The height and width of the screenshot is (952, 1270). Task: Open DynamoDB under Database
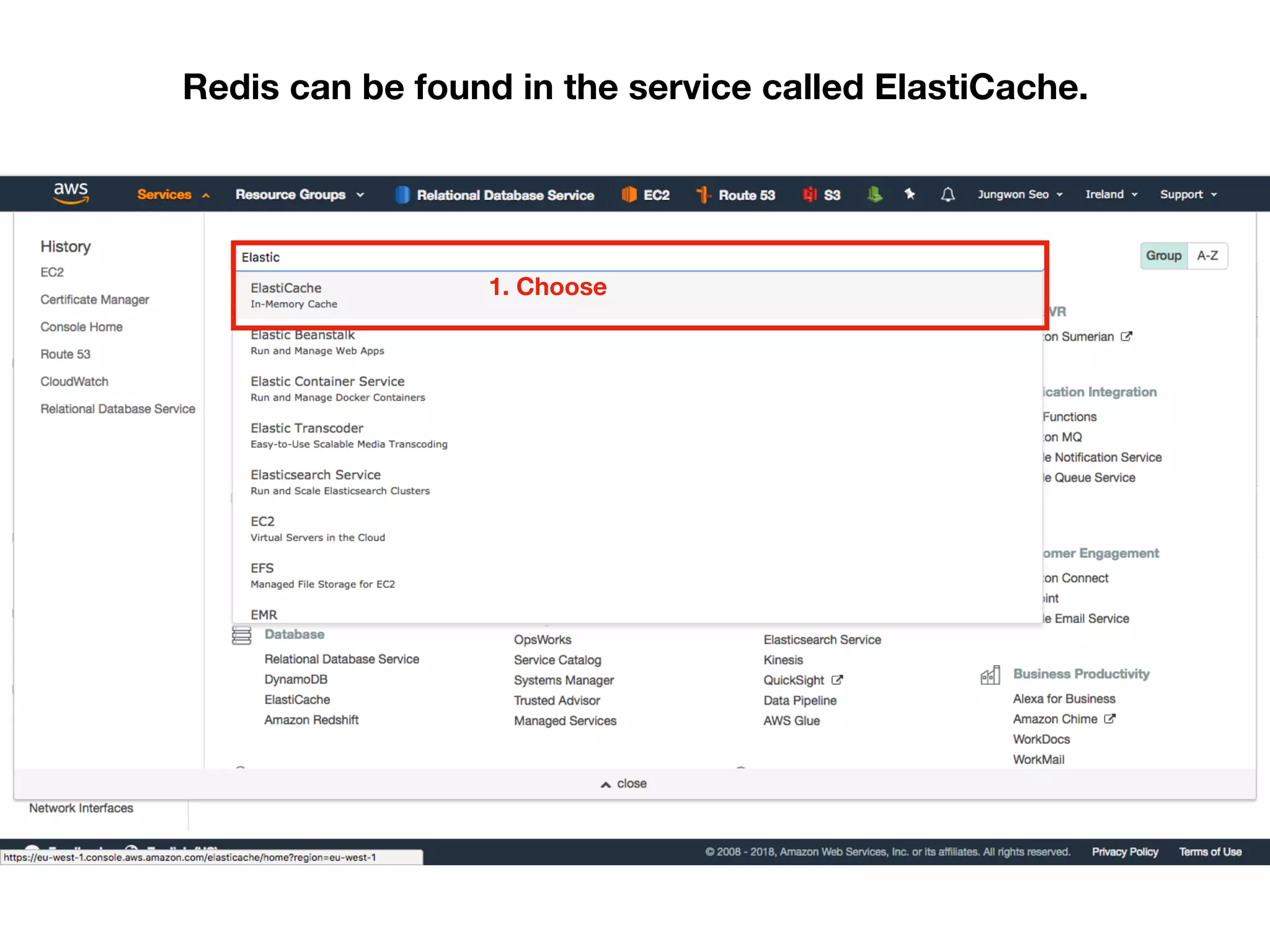(296, 680)
